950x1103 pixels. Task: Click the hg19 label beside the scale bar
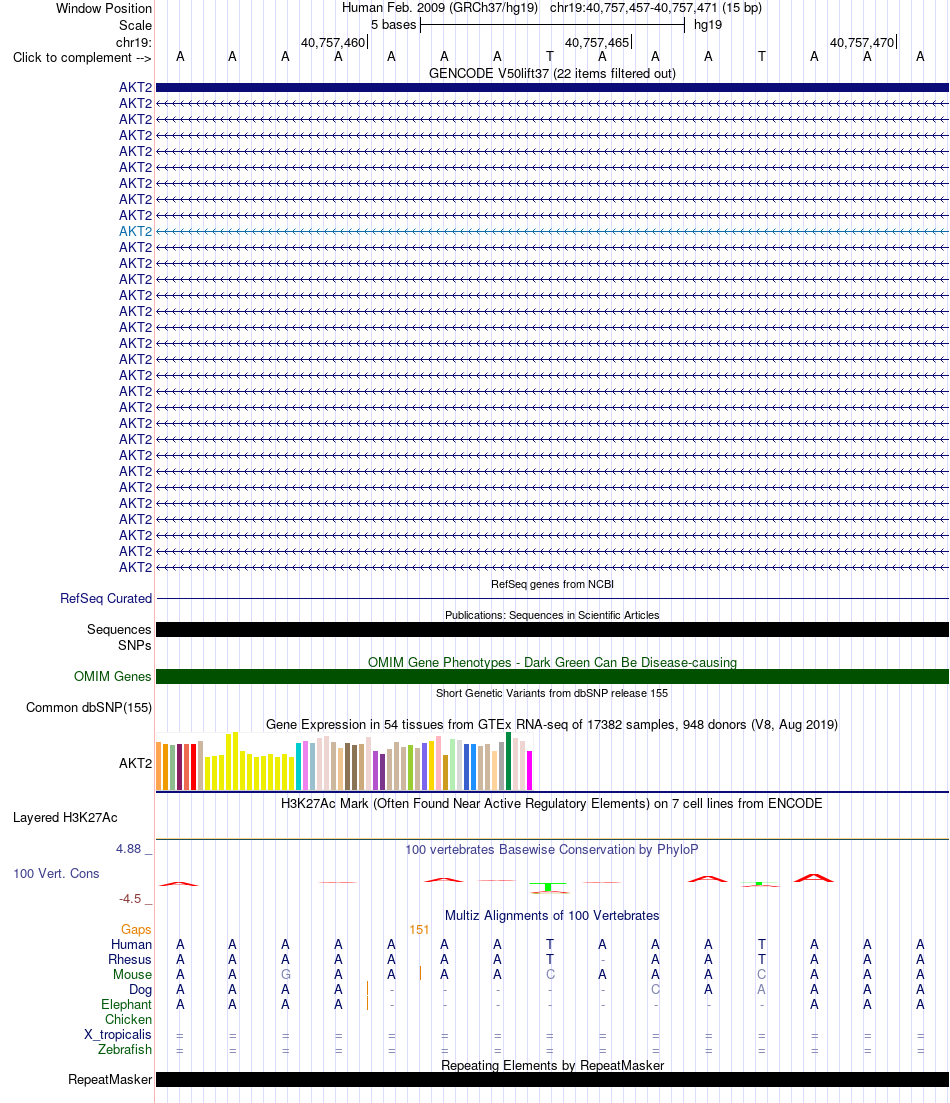(x=708, y=25)
